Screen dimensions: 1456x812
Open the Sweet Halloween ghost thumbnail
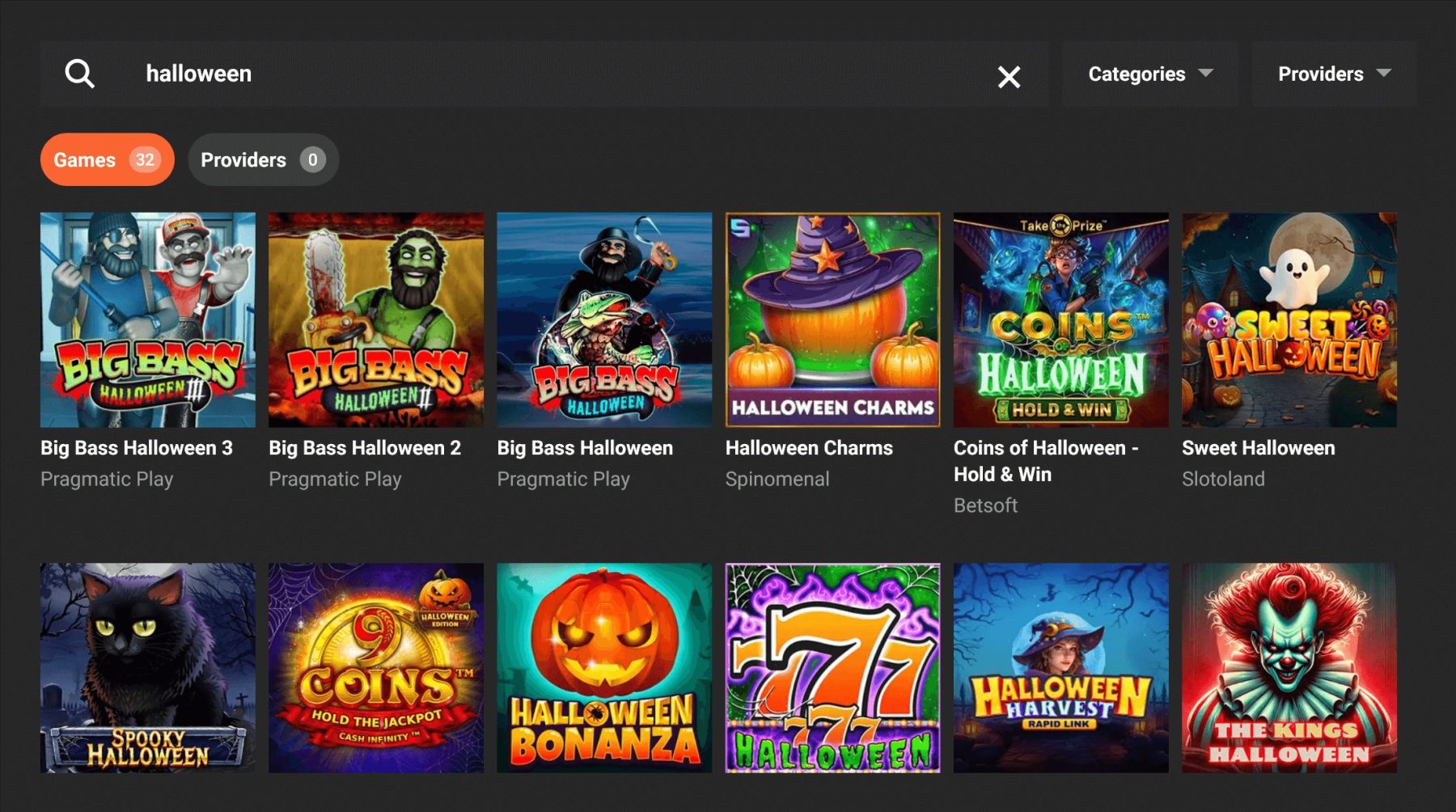[1289, 319]
